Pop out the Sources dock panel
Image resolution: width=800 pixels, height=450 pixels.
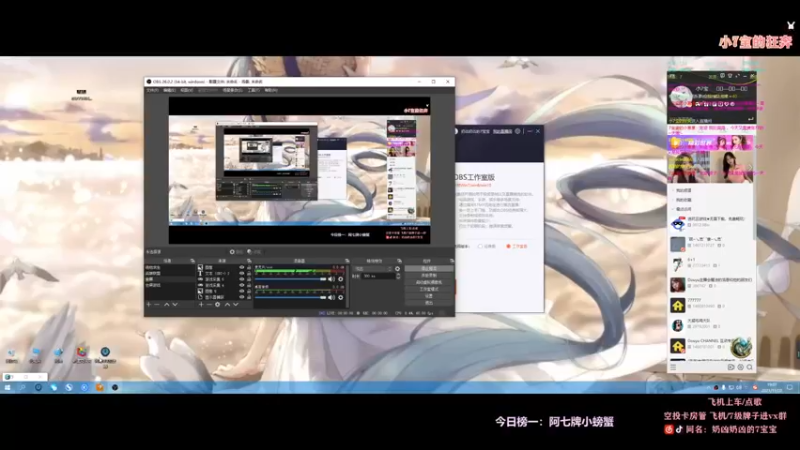[x=249, y=261]
